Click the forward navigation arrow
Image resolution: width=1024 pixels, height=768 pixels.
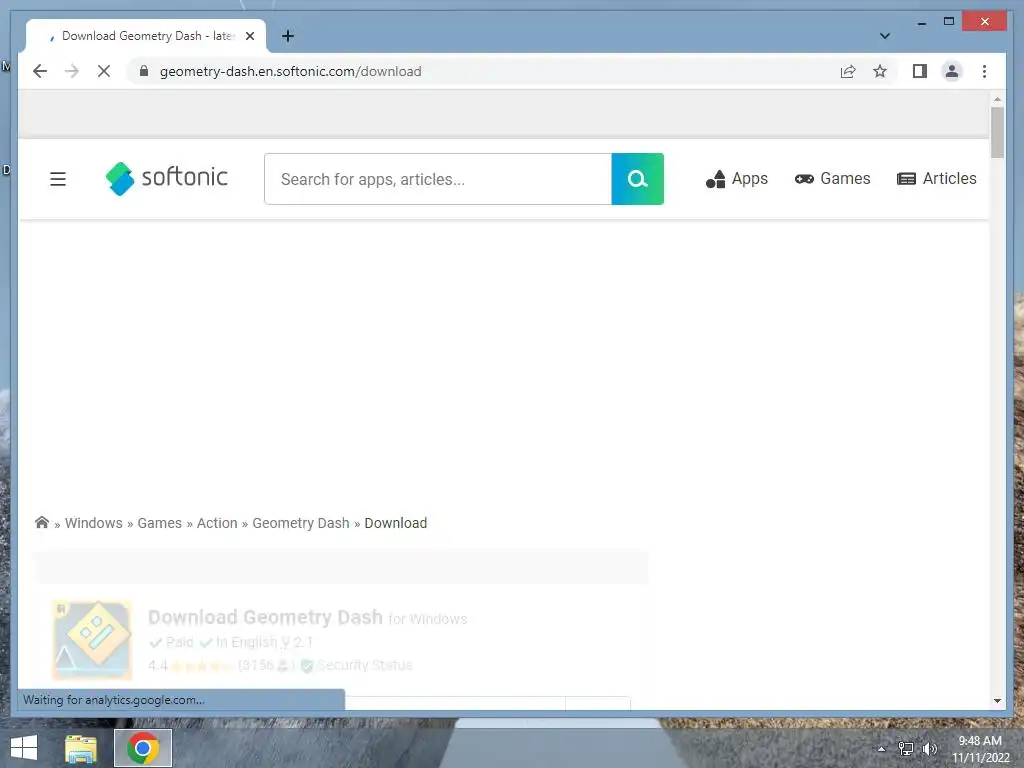(x=72, y=71)
